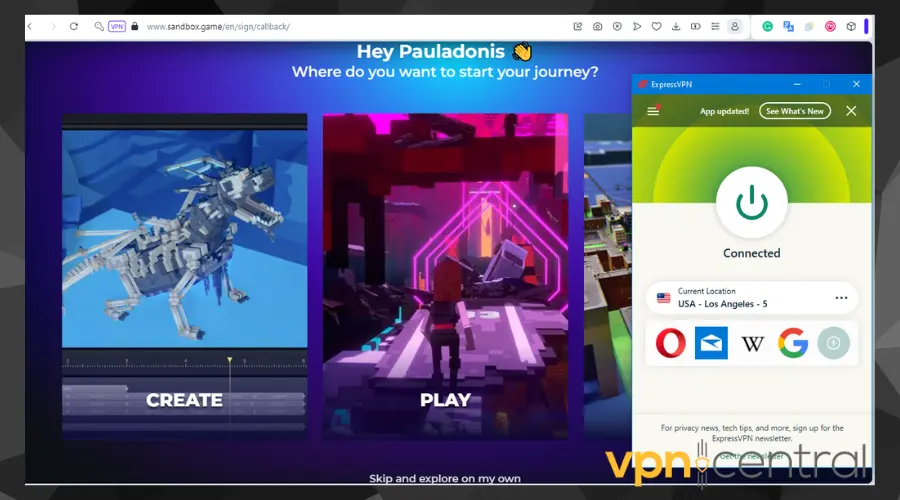Viewport: 900px width, 500px height.
Task: Open the extensions cube icon
Action: 851,26
